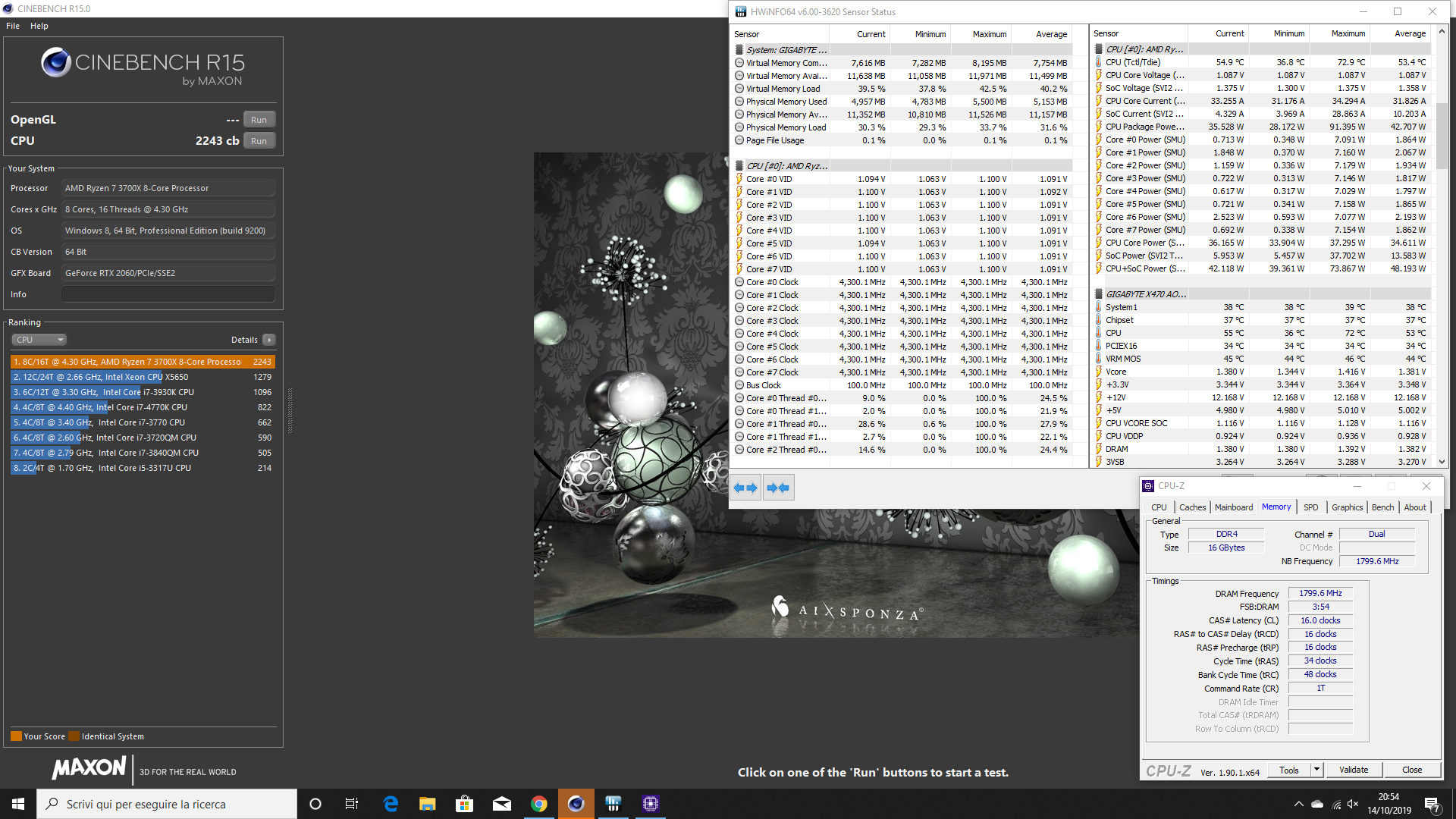This screenshot has width=1456, height=819.
Task: Expand the ranking Details arrow button
Action: (269, 340)
